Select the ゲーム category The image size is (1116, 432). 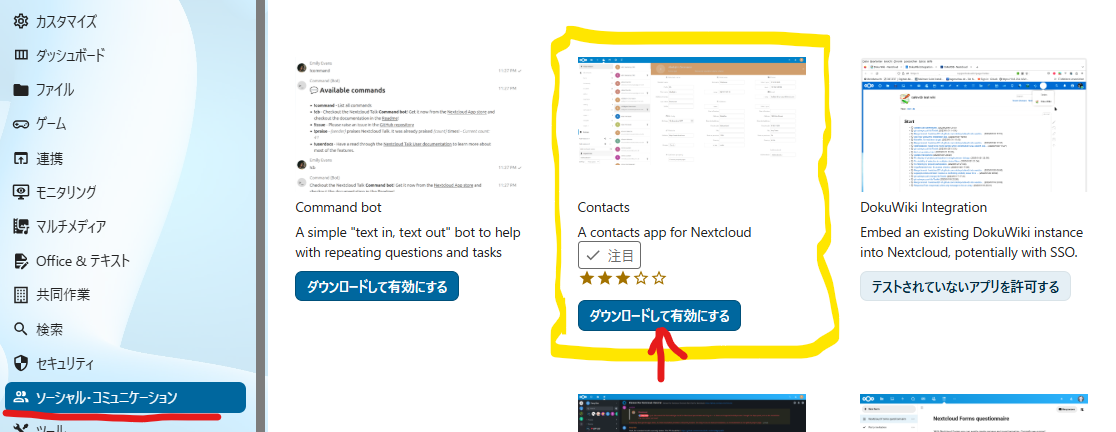click(x=125, y=124)
